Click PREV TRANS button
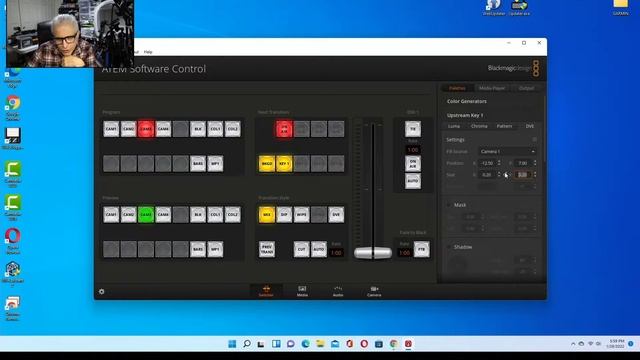640x360 pixels. coord(267,249)
